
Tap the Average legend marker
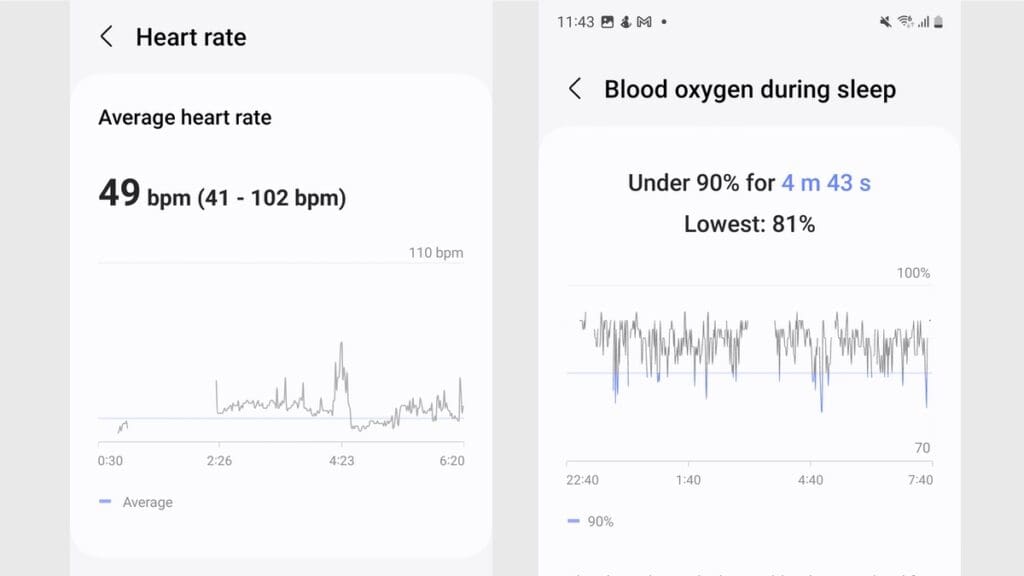(x=106, y=502)
